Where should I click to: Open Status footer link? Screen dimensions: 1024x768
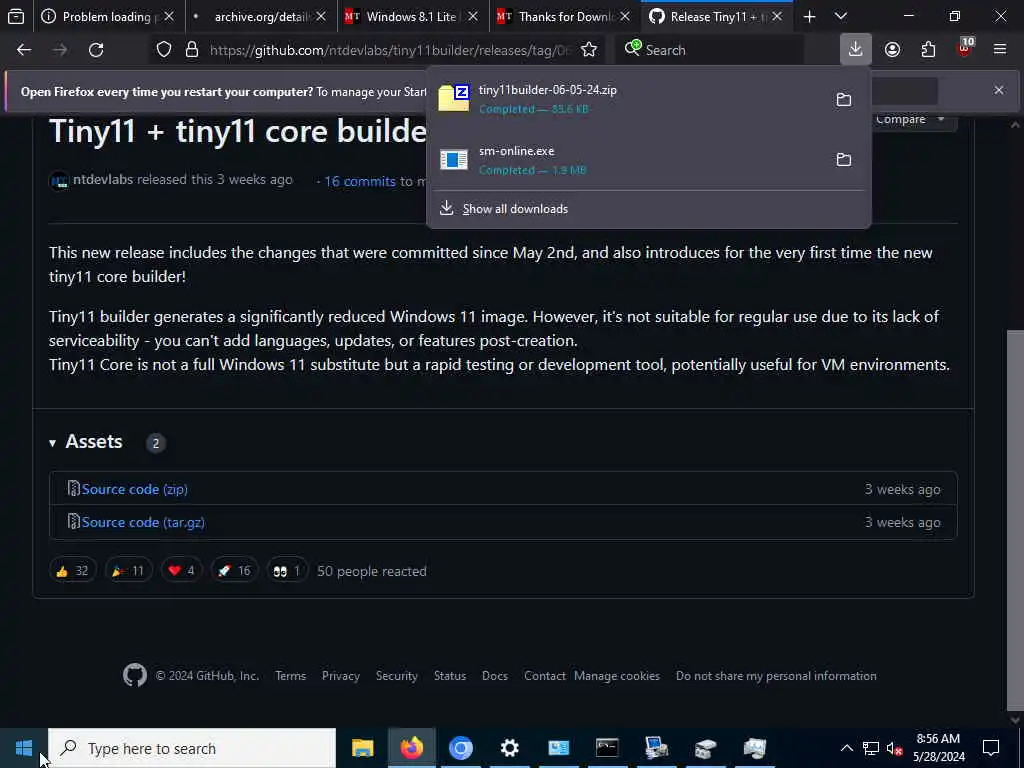(x=450, y=676)
